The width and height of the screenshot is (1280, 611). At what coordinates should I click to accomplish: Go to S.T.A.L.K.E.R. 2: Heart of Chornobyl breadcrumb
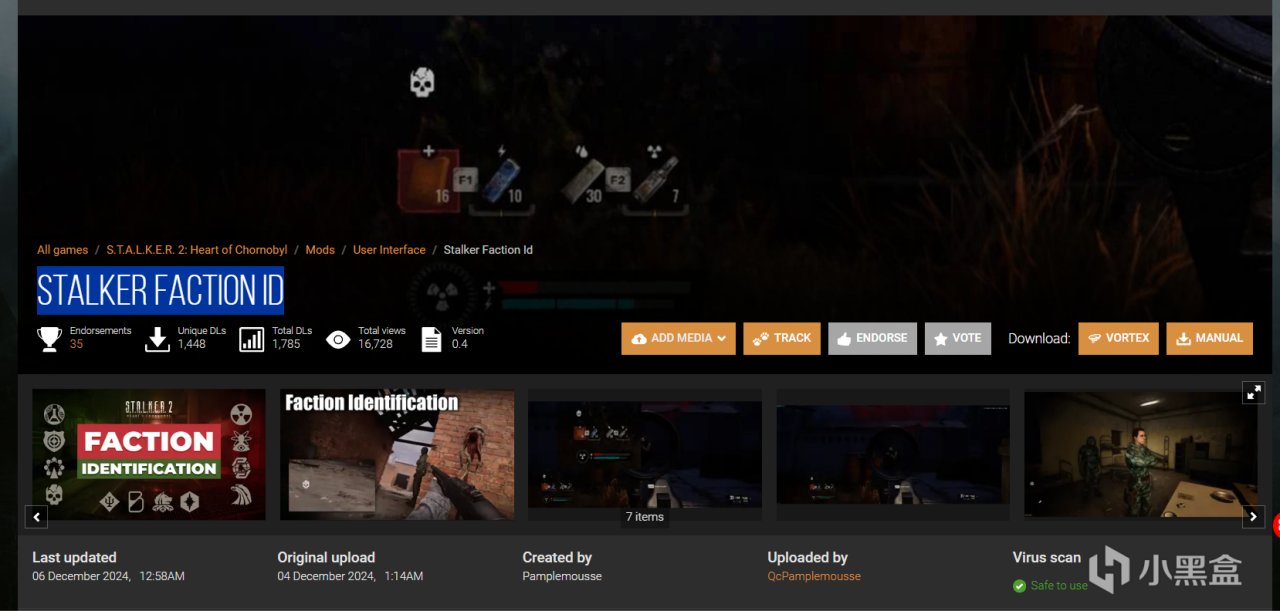(197, 250)
